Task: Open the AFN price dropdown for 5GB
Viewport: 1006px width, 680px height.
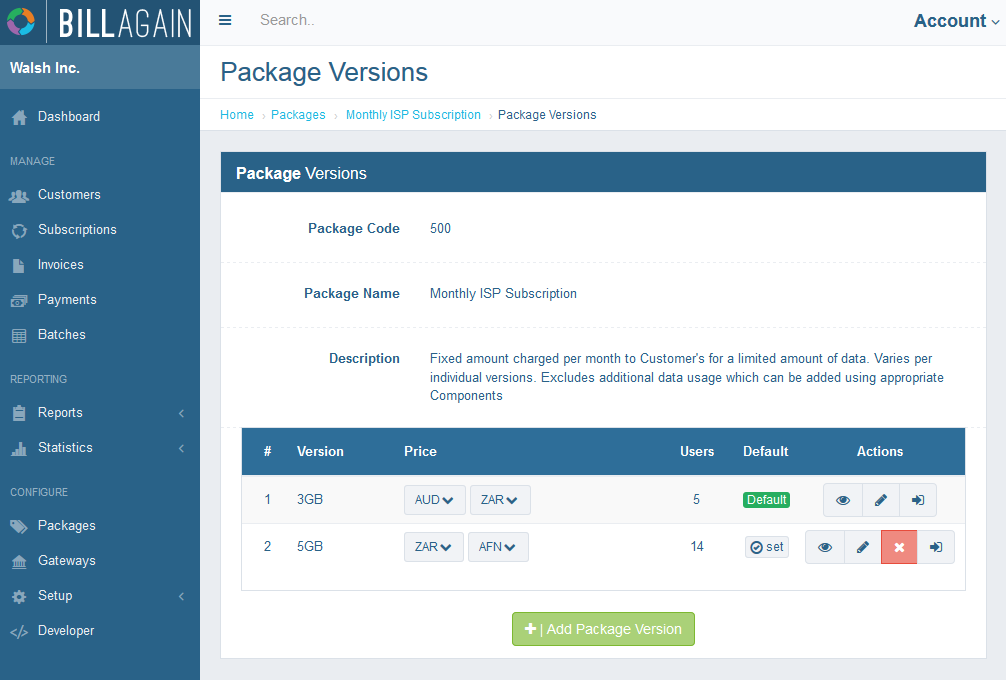Action: [x=498, y=547]
